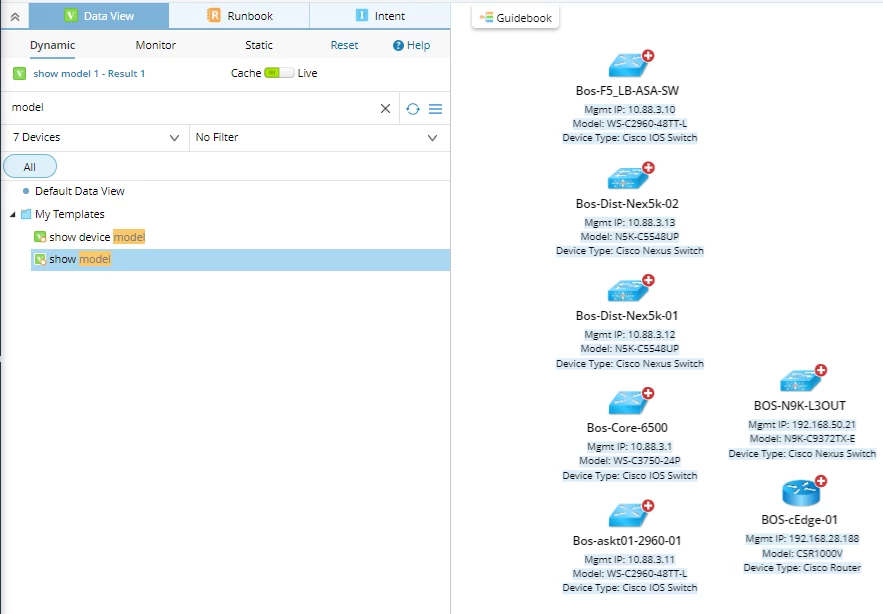Click red plus on Bos-F5_LB-ASA-SW
The width and height of the screenshot is (883, 614).
click(648, 55)
